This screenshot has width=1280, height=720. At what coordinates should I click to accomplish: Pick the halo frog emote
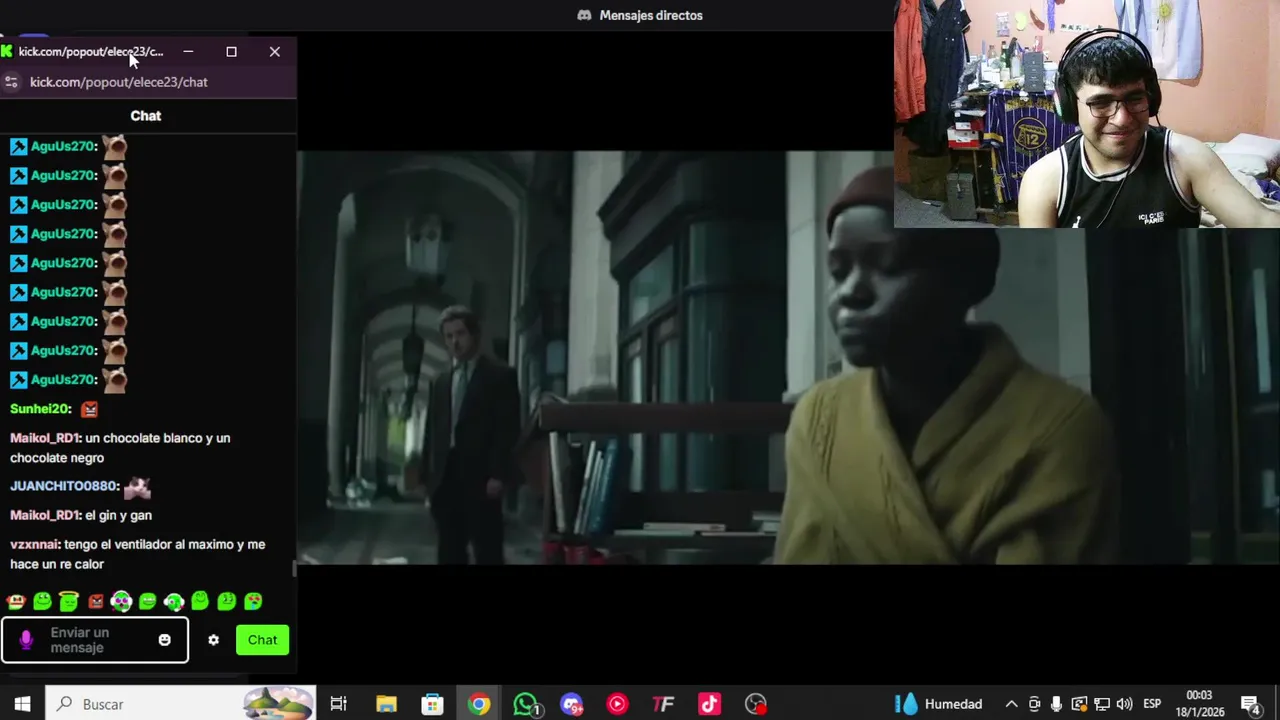click(x=69, y=601)
